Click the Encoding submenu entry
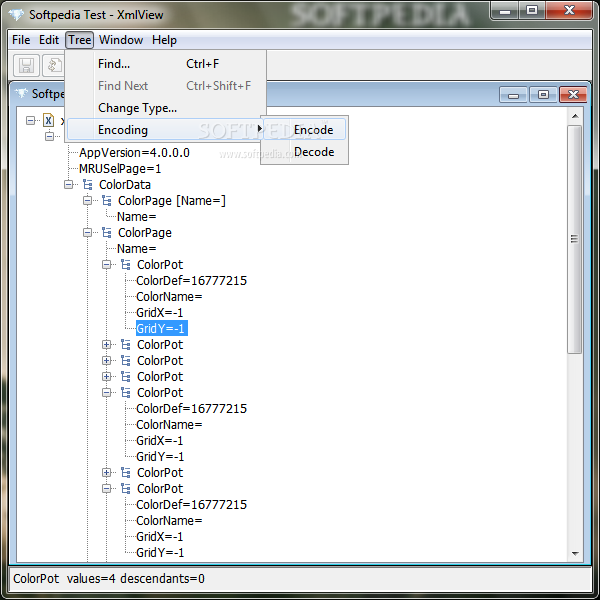The height and width of the screenshot is (600, 600). point(166,130)
